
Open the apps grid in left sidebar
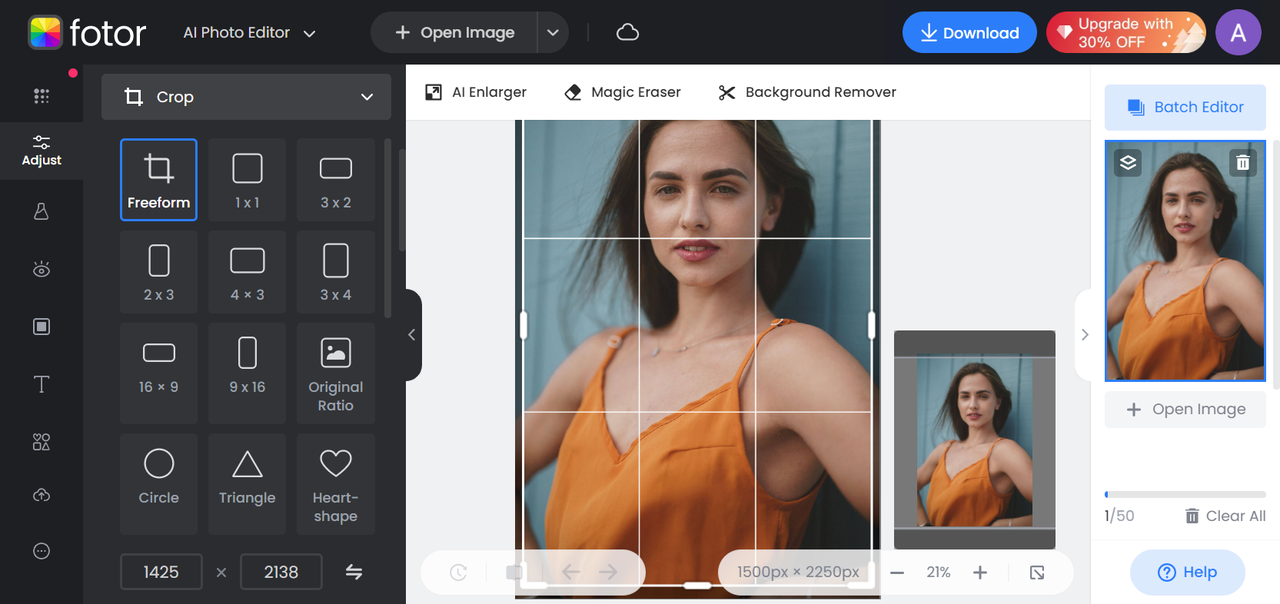(x=41, y=96)
